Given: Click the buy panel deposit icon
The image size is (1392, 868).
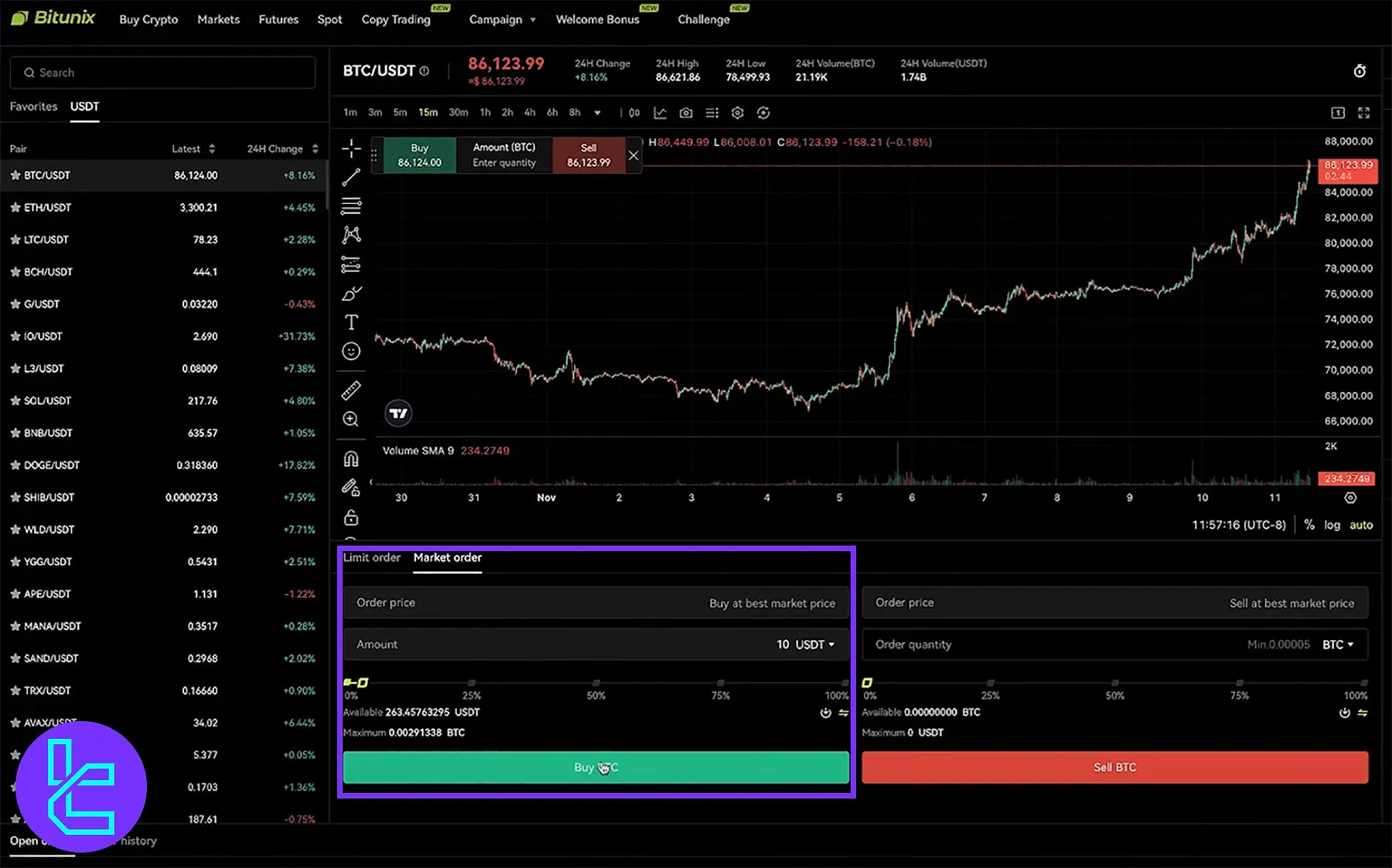Looking at the screenshot, I should [x=826, y=713].
